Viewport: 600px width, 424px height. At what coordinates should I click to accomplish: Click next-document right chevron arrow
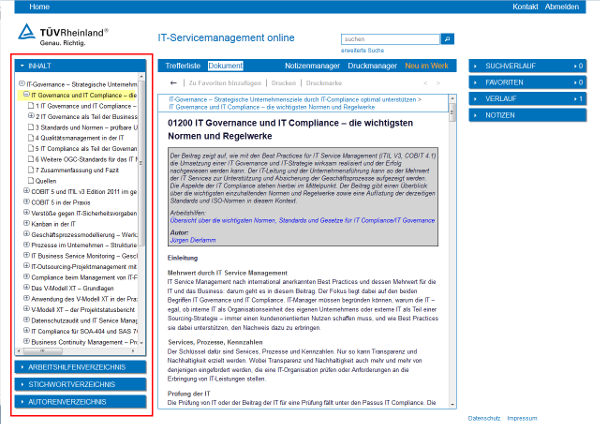(438, 83)
